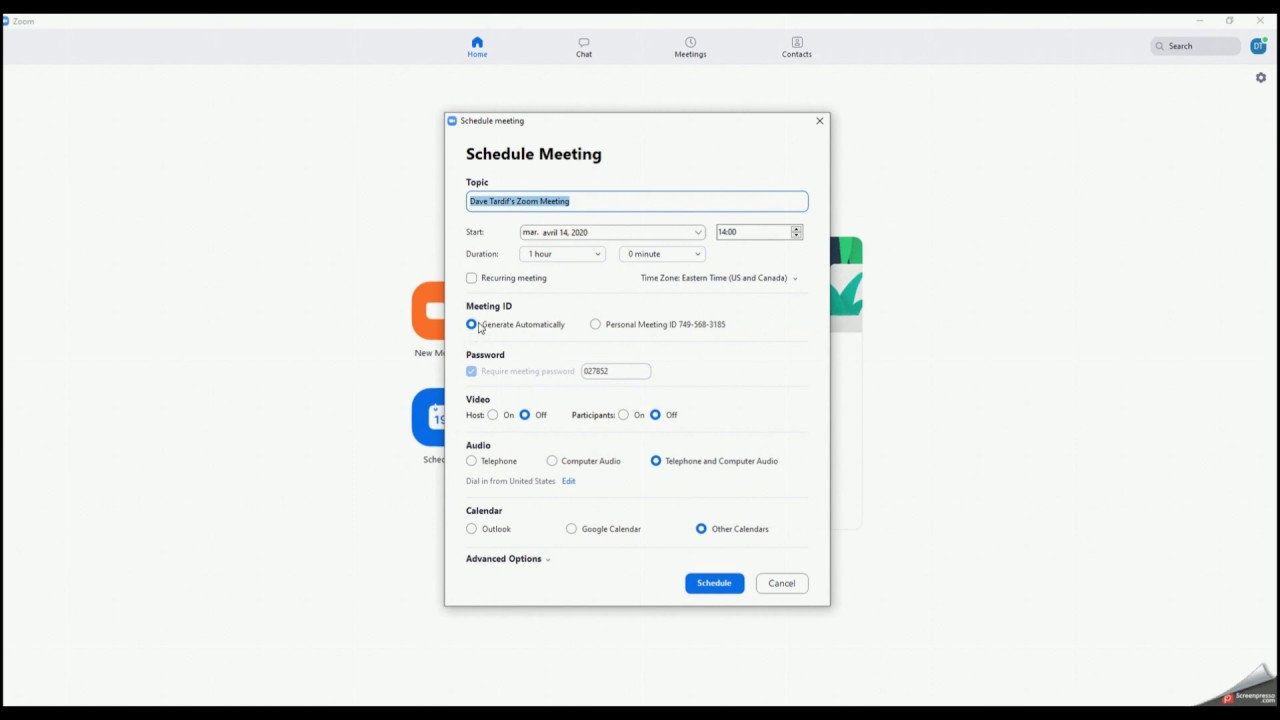Viewport: 1280px width, 720px height.
Task: Click the blue Schedule calendar icon behind the dialog
Action: pyautogui.click(x=428, y=417)
